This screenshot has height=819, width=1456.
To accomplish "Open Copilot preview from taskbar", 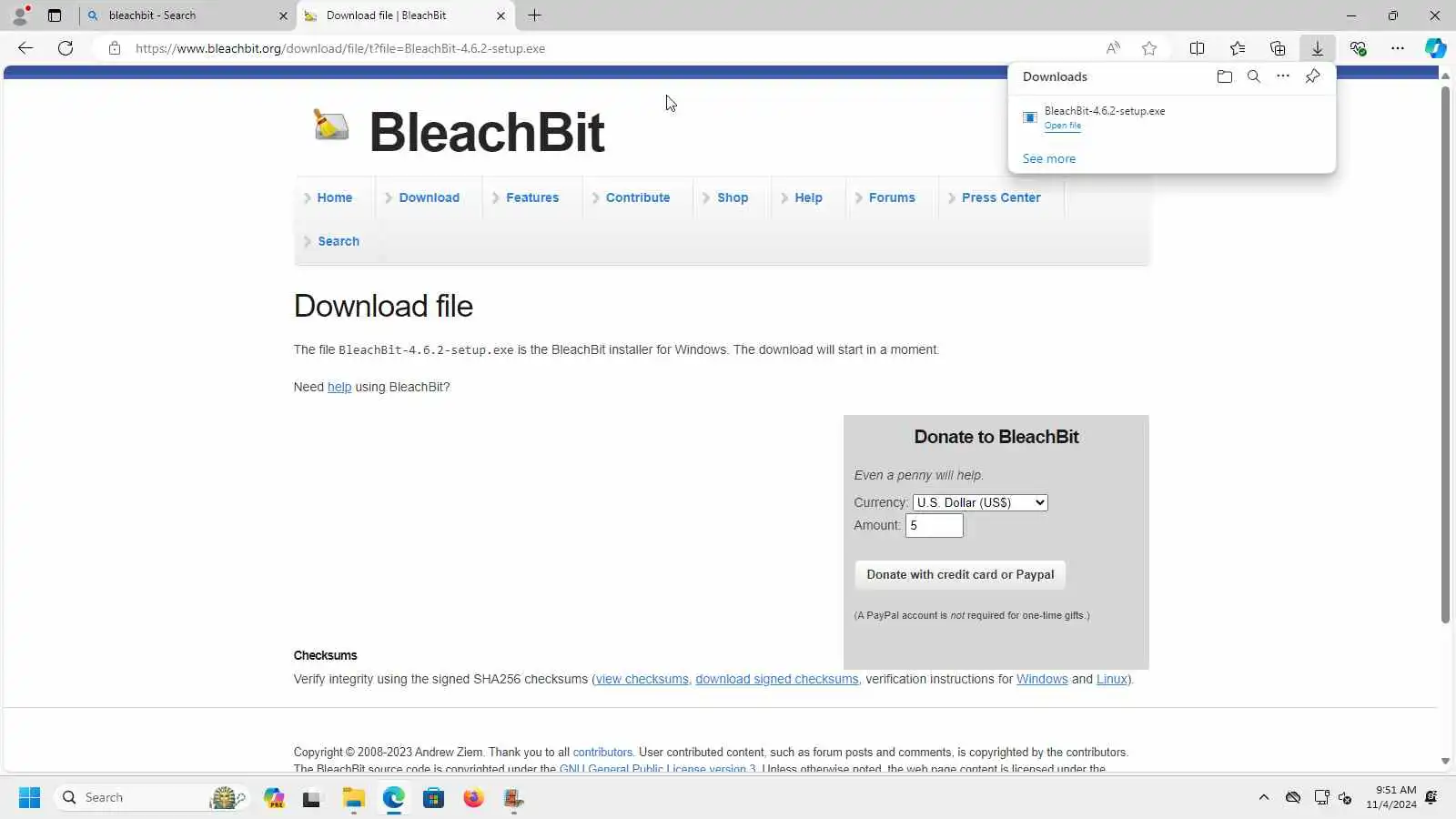I will [274, 798].
